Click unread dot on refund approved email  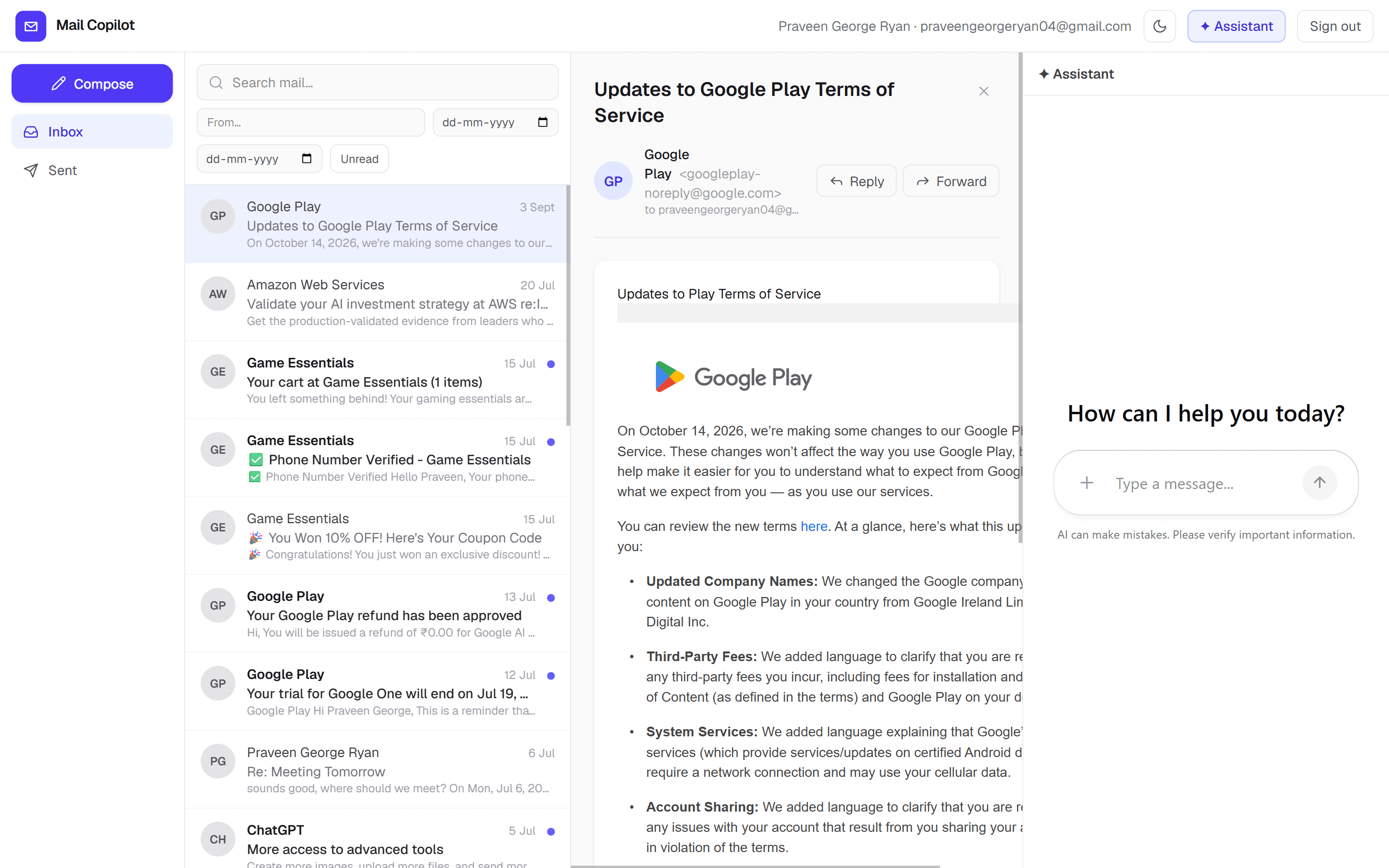pyautogui.click(x=551, y=597)
